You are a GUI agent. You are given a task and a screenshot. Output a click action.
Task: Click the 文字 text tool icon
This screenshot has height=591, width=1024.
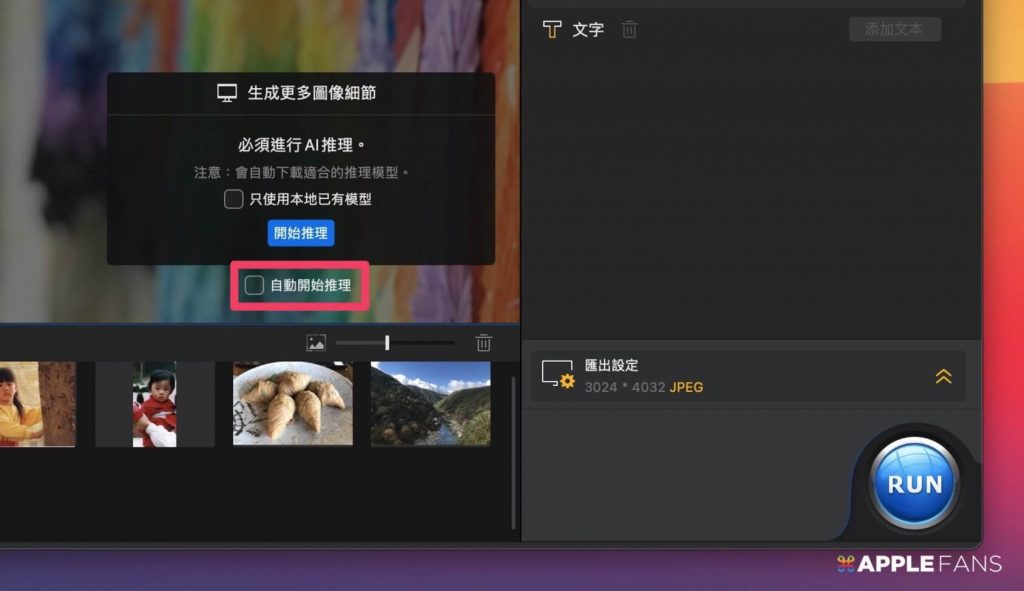point(552,29)
